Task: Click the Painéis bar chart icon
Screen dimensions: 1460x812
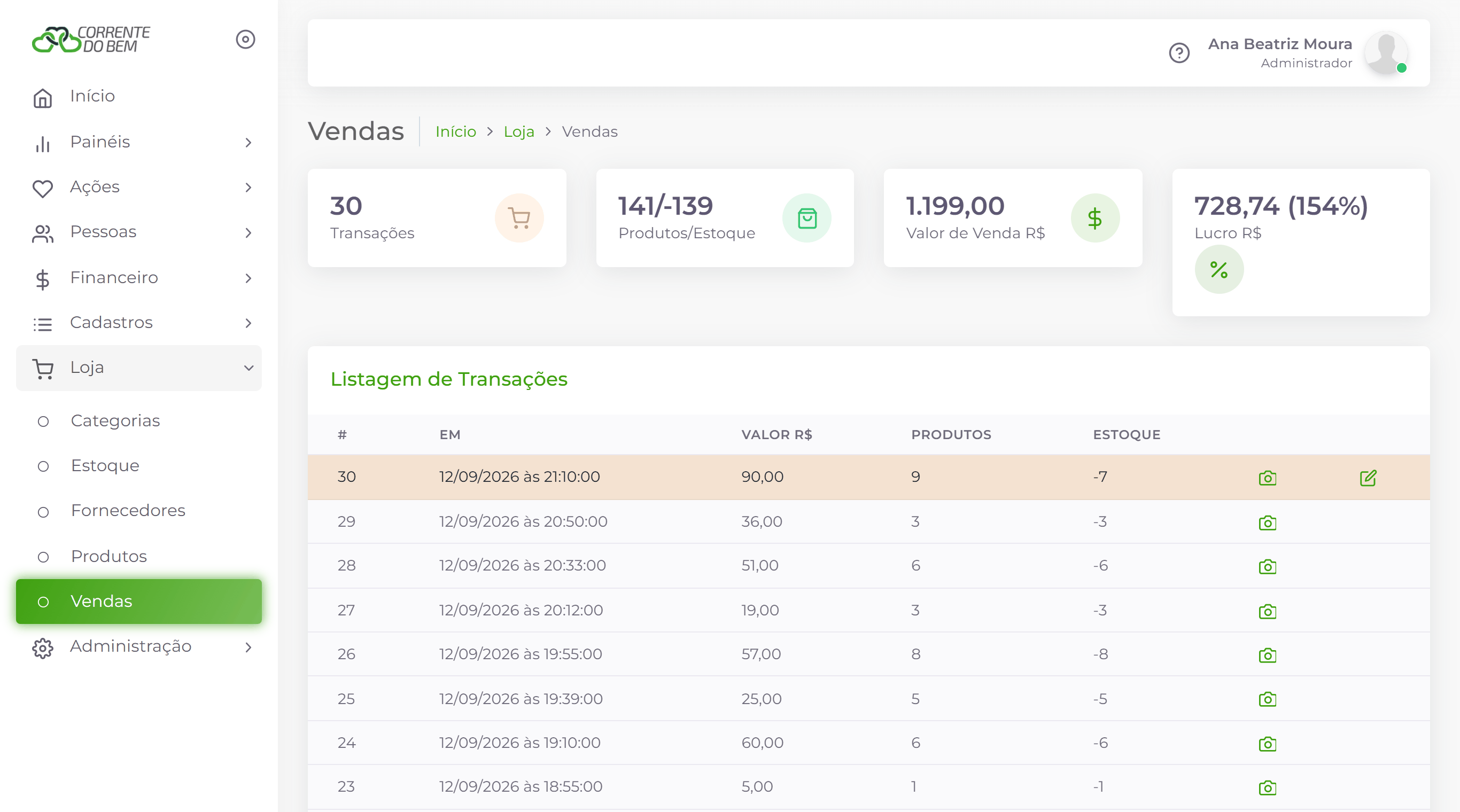Action: tap(43, 144)
